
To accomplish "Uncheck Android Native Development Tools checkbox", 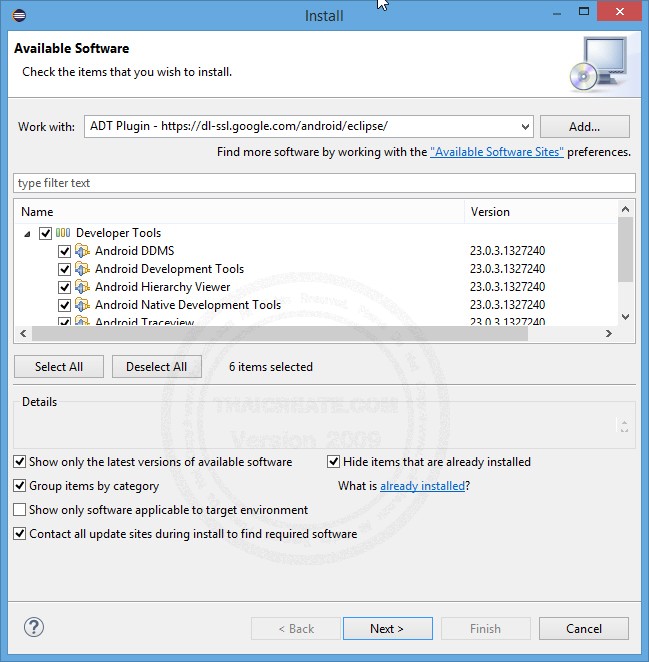I will pyautogui.click(x=64, y=305).
